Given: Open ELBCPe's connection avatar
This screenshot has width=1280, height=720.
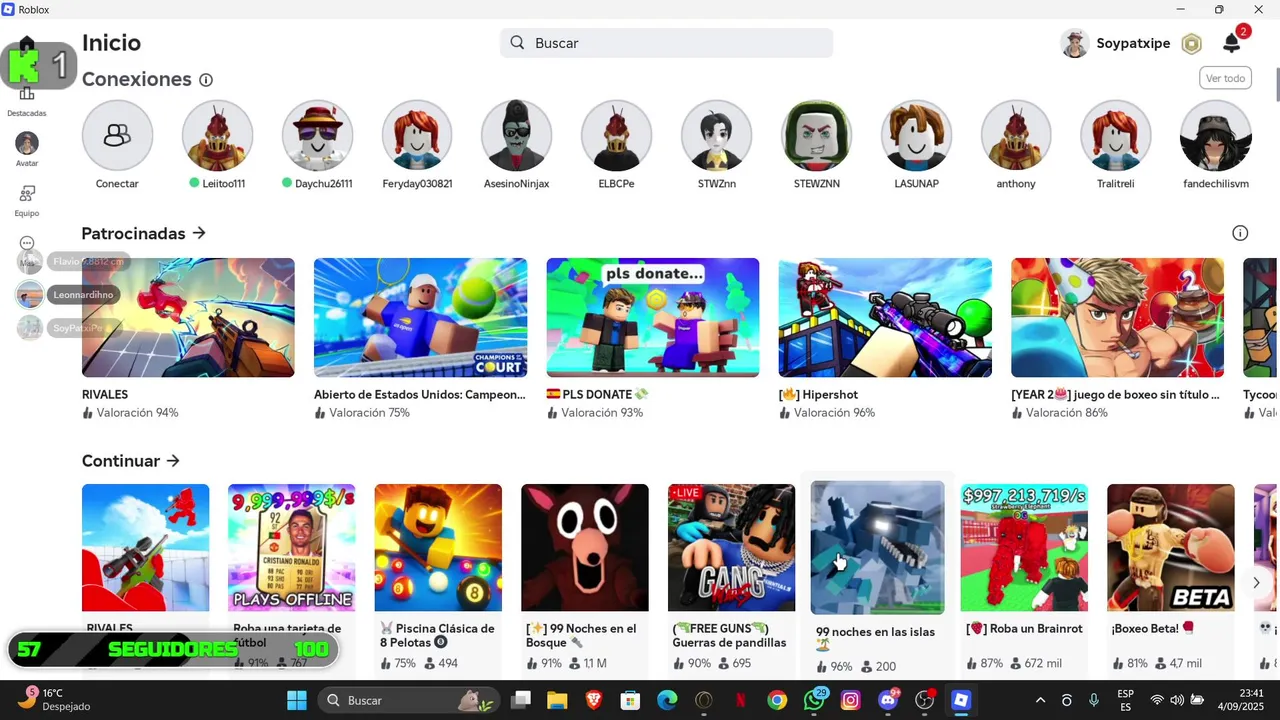Looking at the screenshot, I should coord(617,135).
